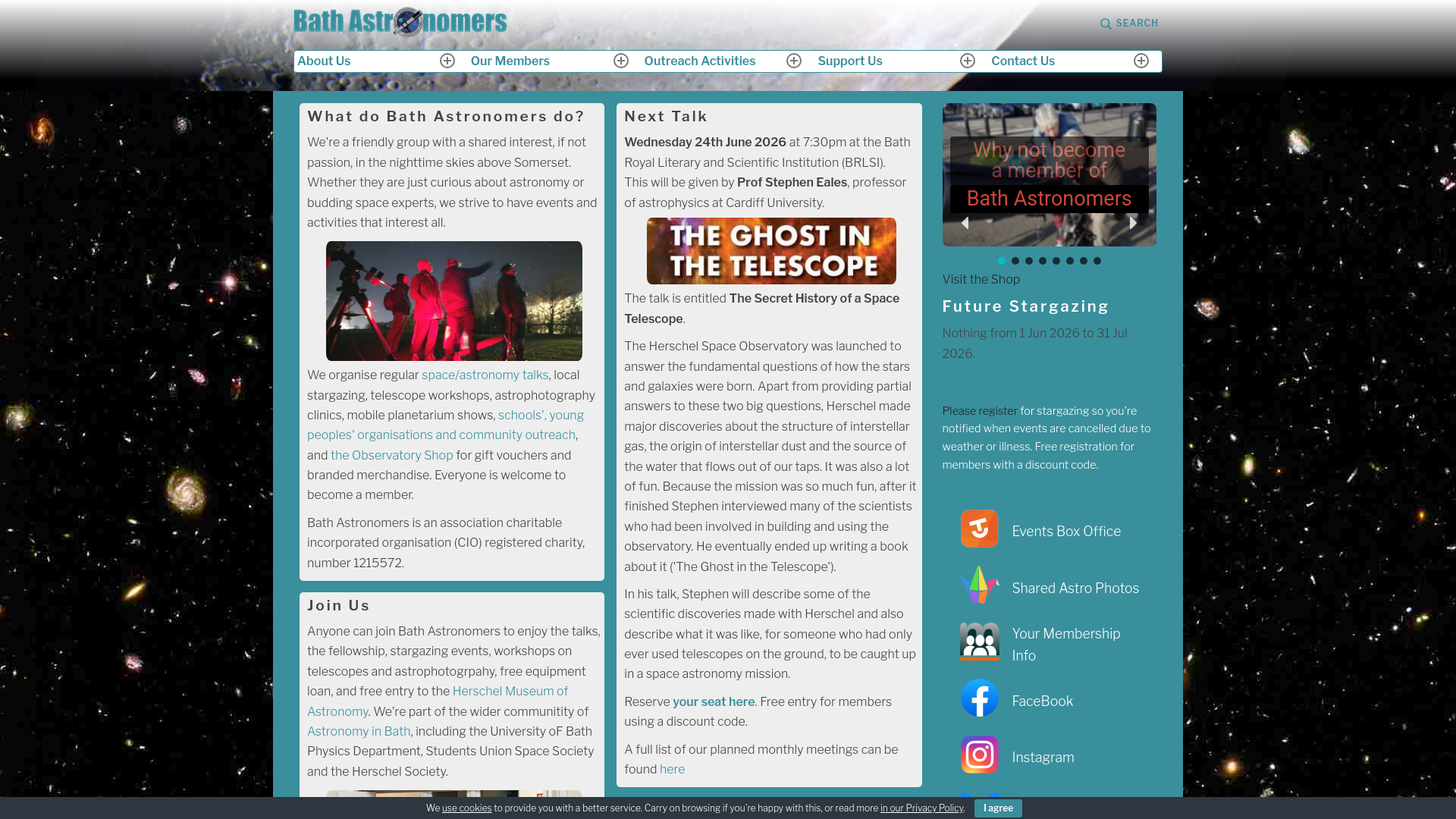Click the Bath Astronomers logo
This screenshot has height=819, width=1456.
tap(400, 22)
